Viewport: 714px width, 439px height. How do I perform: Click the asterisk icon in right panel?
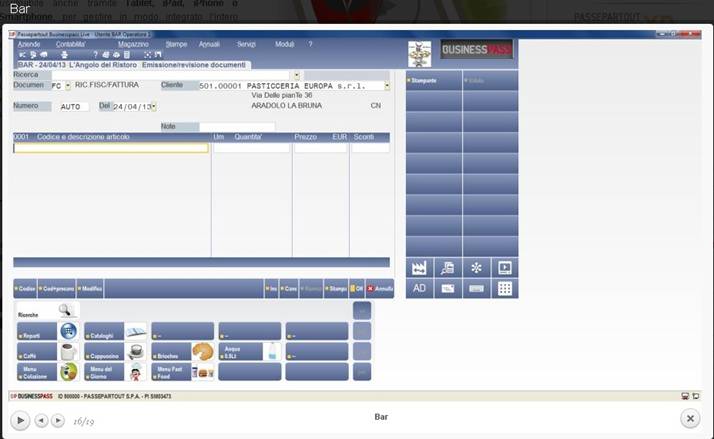(476, 268)
